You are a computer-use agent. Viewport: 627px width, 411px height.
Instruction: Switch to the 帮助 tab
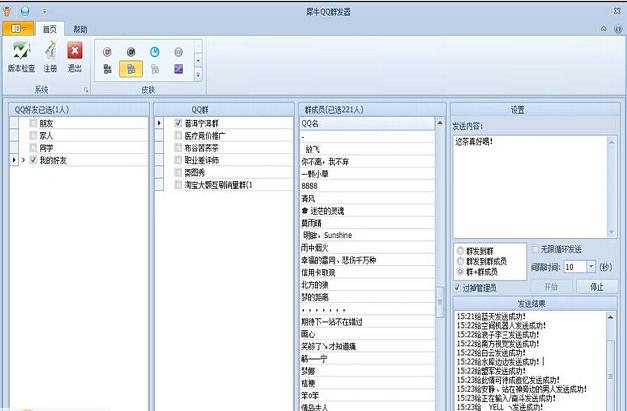click(80, 30)
